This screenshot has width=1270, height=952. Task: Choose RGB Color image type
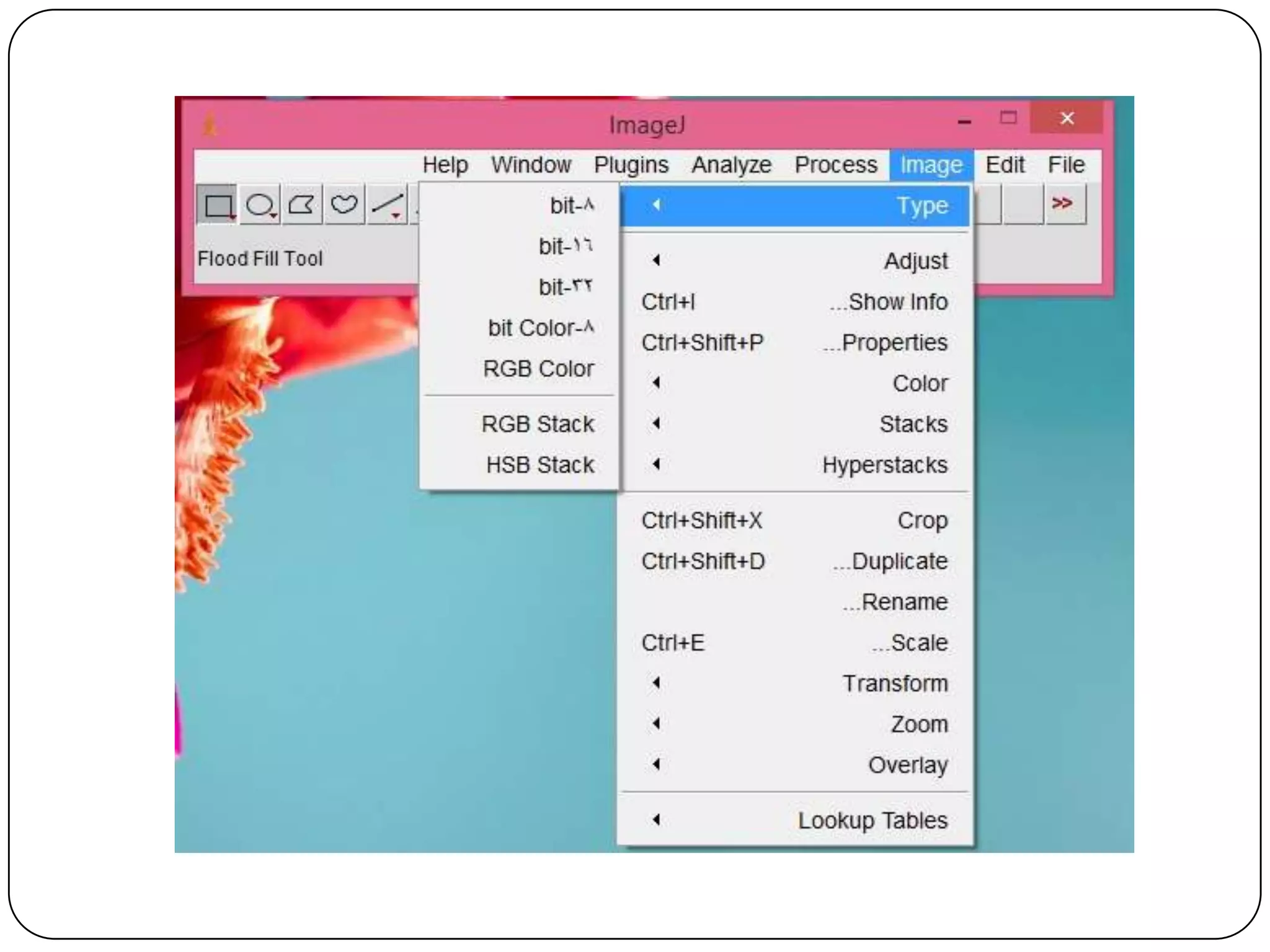click(538, 369)
